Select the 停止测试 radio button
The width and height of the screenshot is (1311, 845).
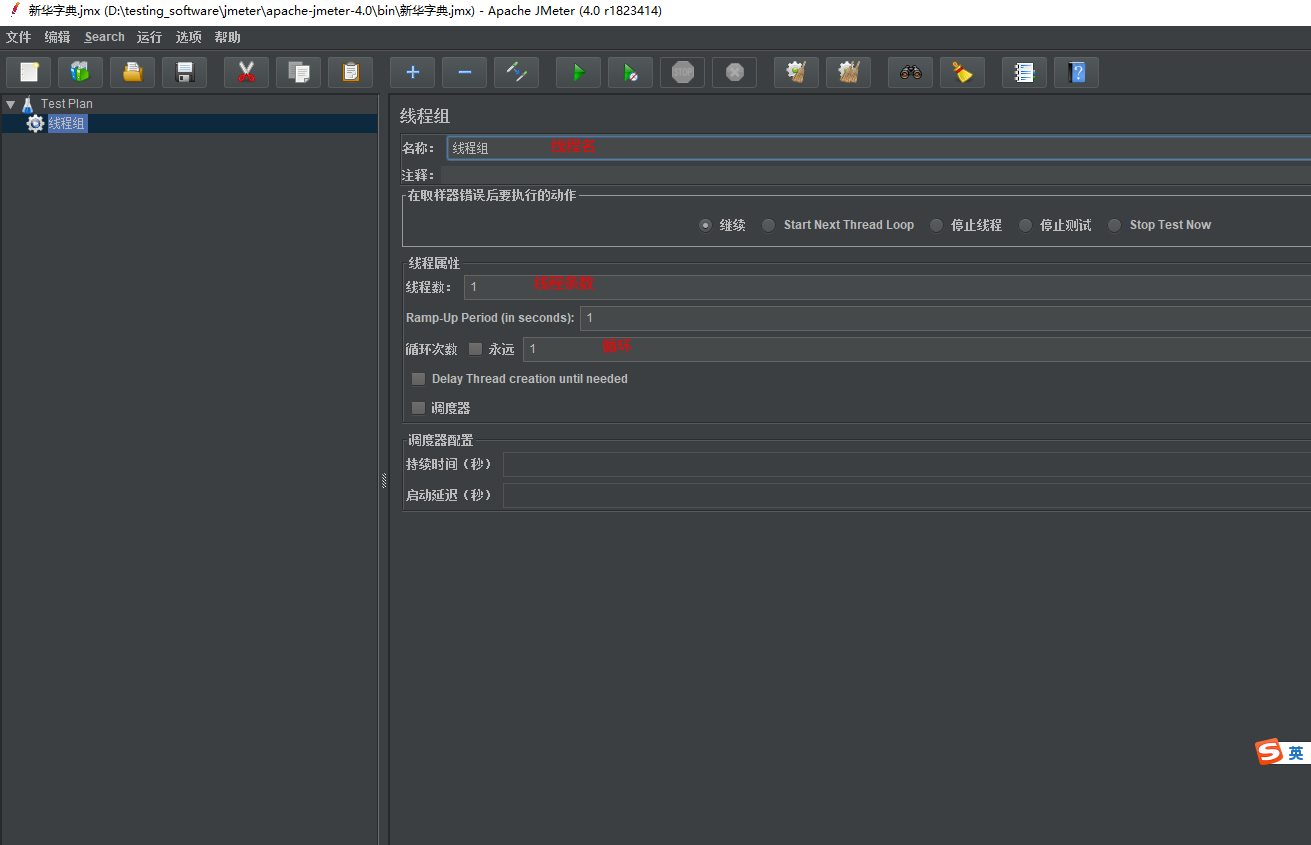pos(1025,225)
